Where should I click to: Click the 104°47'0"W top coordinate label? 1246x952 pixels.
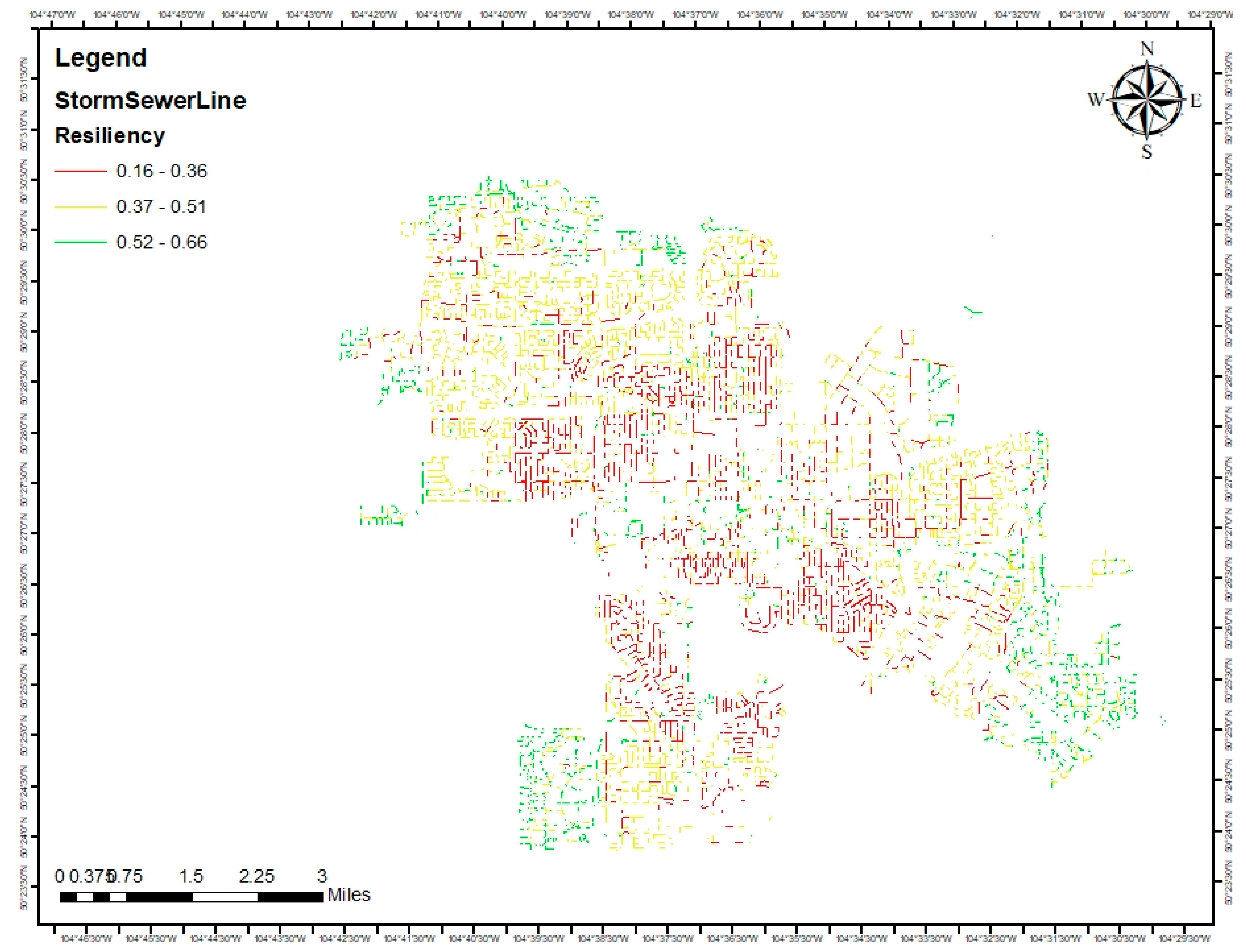52,15
